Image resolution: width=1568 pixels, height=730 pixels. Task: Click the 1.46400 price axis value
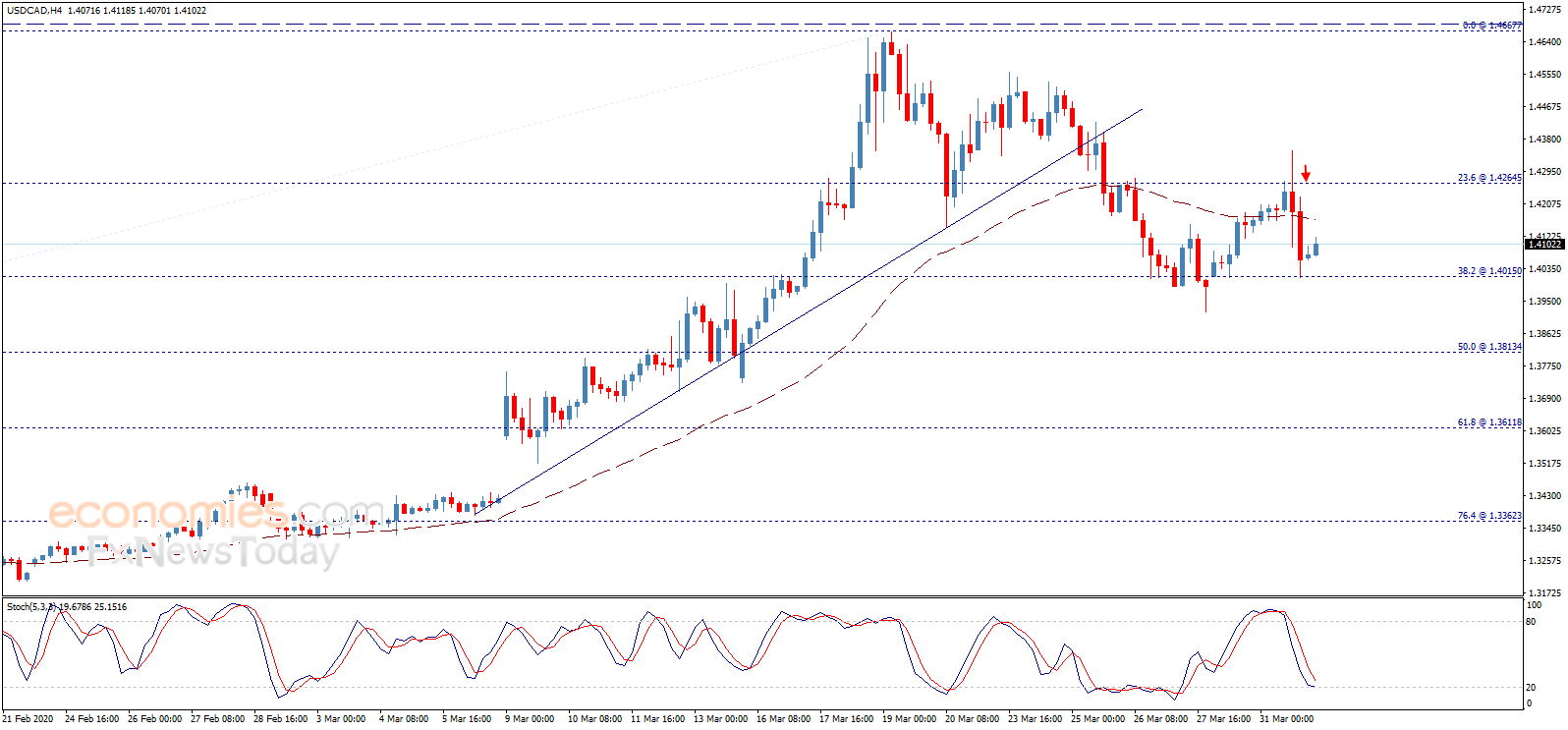1545,42
